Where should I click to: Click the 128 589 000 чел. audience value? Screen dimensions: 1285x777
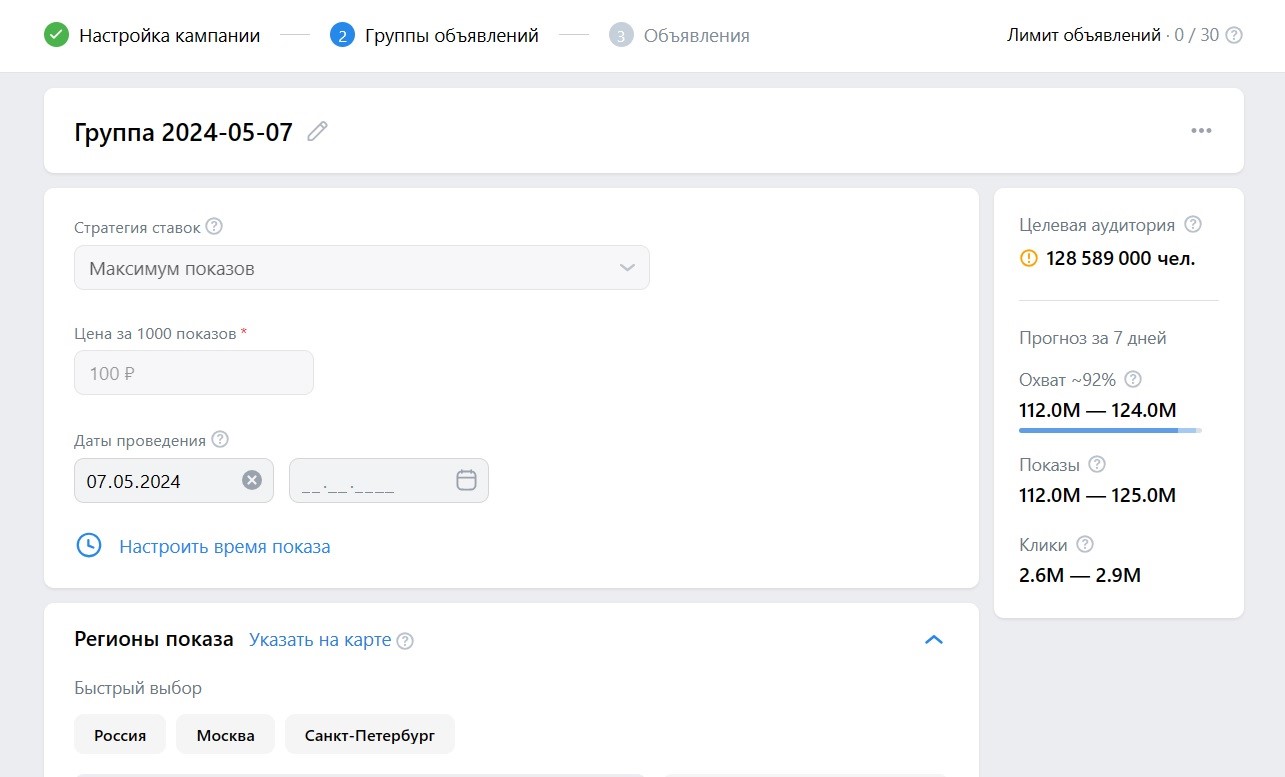[x=1121, y=259]
